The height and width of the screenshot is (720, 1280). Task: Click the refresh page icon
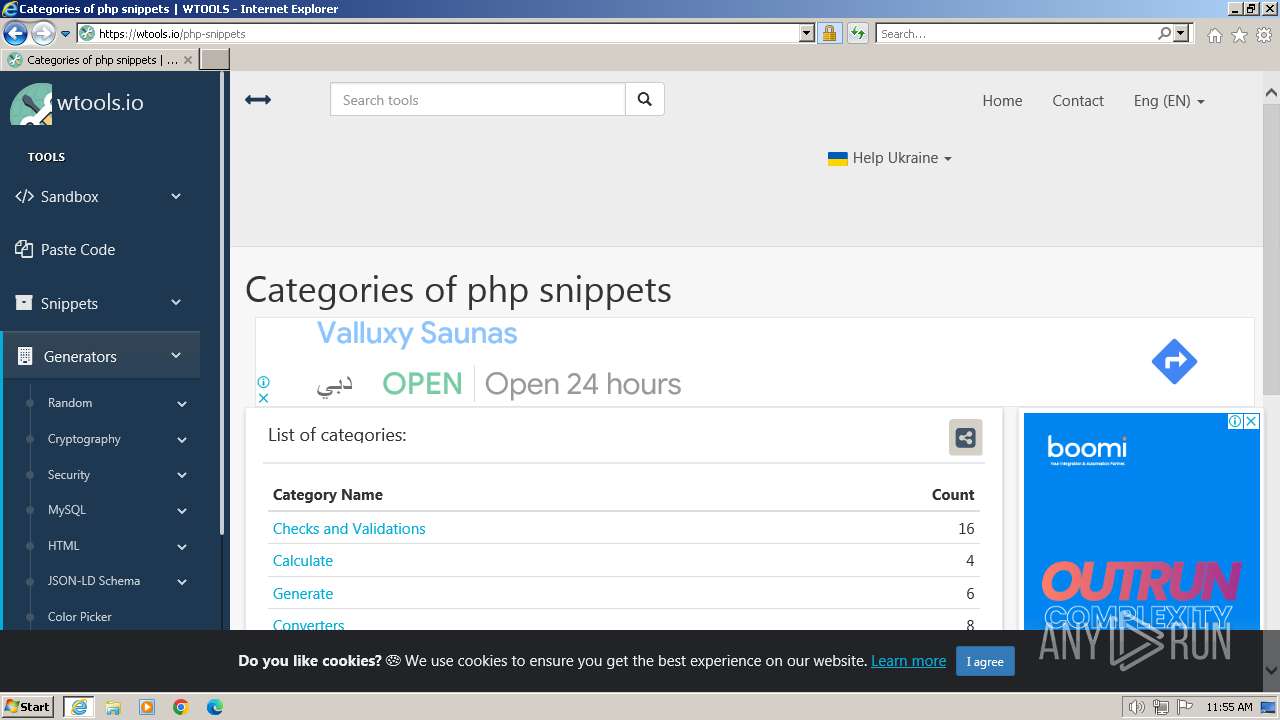point(857,33)
